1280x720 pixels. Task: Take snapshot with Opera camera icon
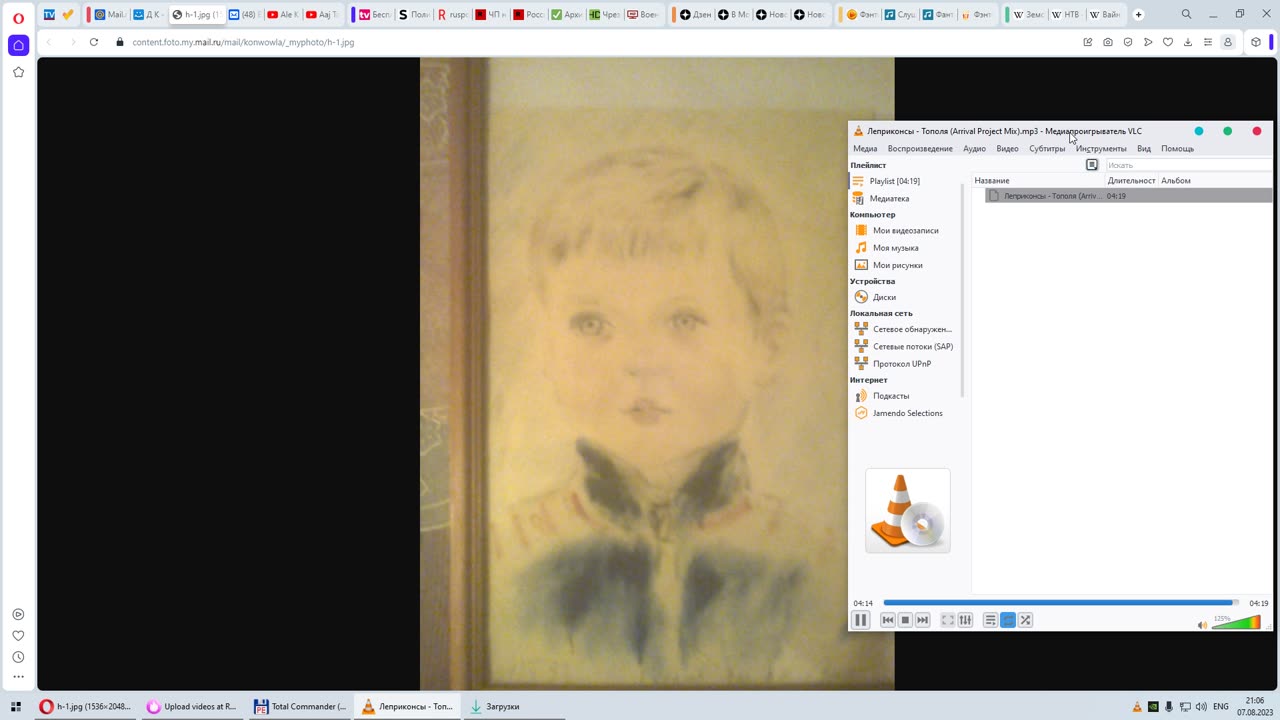[x=1108, y=42]
